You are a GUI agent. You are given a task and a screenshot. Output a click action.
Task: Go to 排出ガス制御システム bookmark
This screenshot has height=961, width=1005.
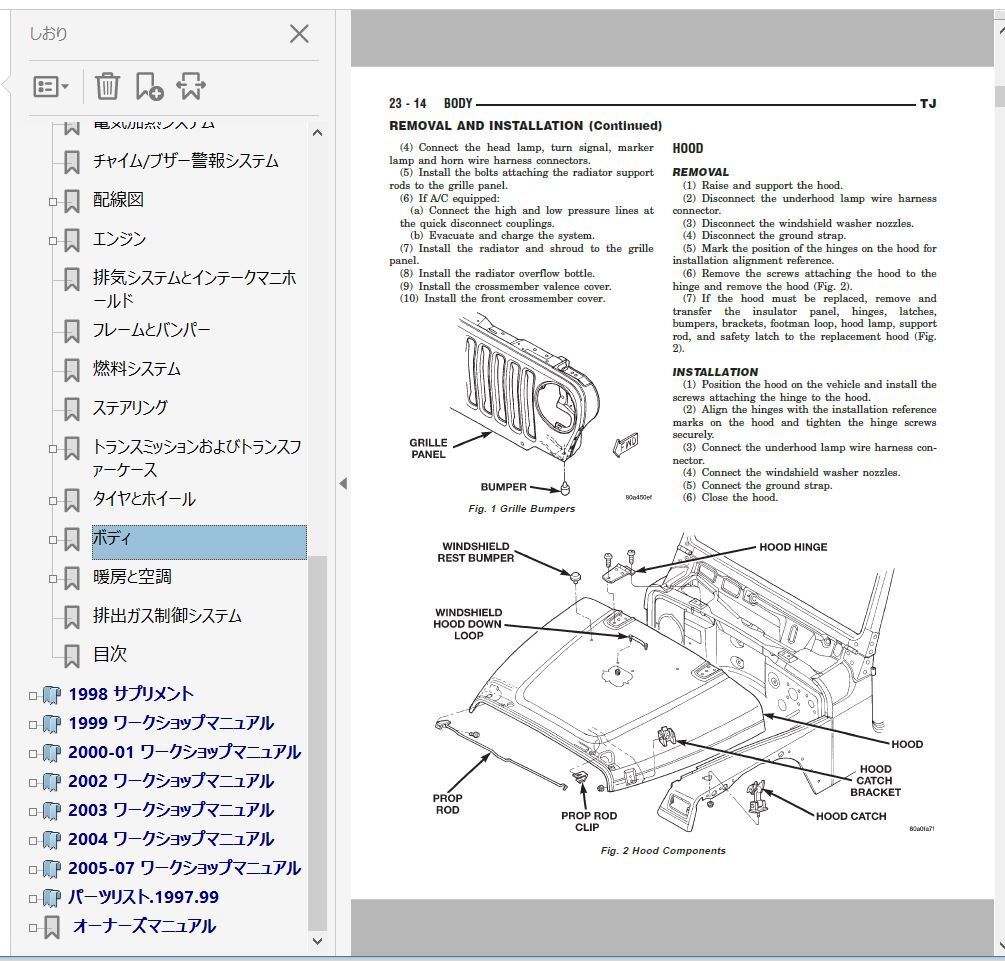[x=167, y=616]
